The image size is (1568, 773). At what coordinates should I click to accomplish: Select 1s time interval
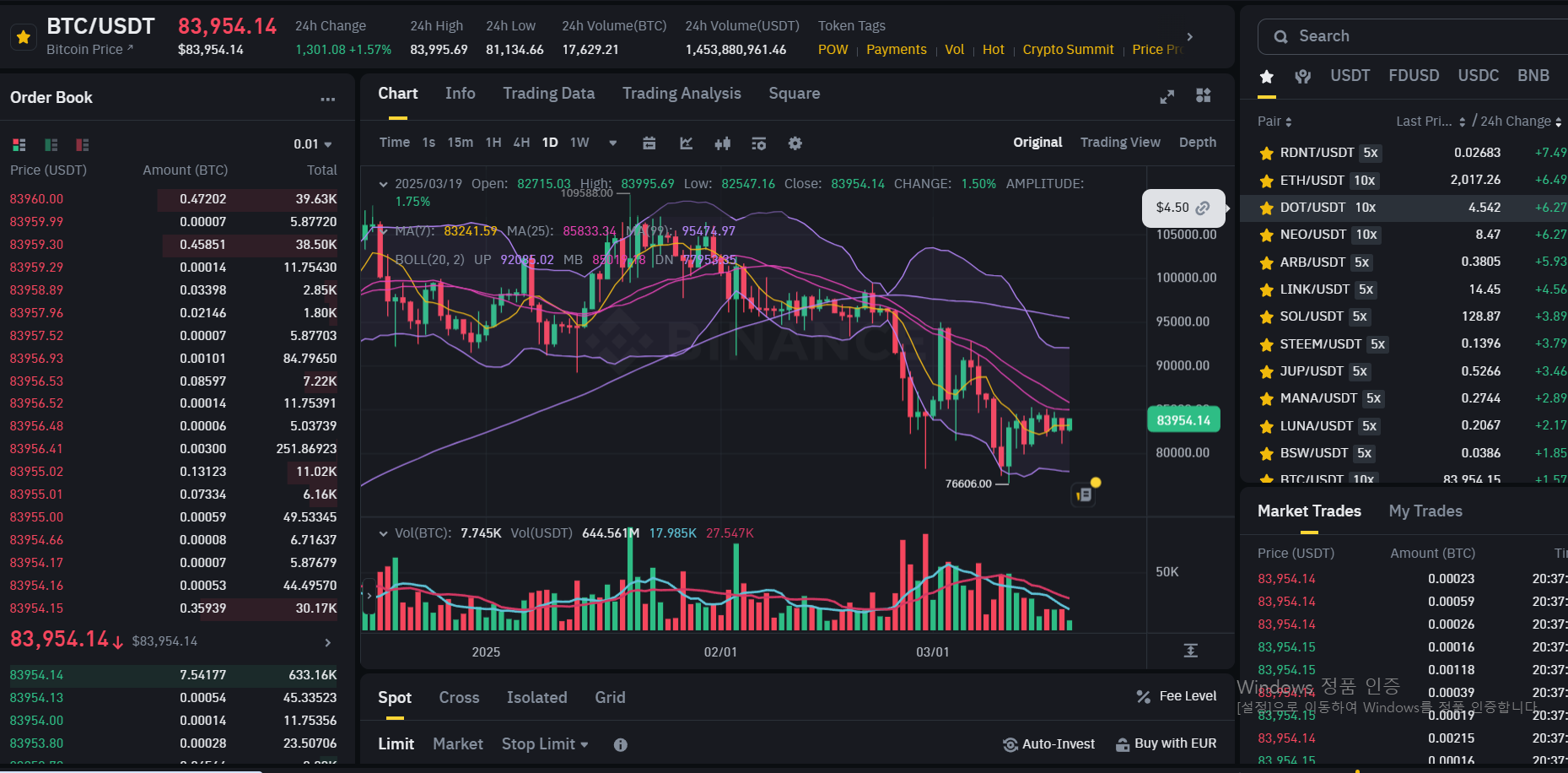click(428, 143)
